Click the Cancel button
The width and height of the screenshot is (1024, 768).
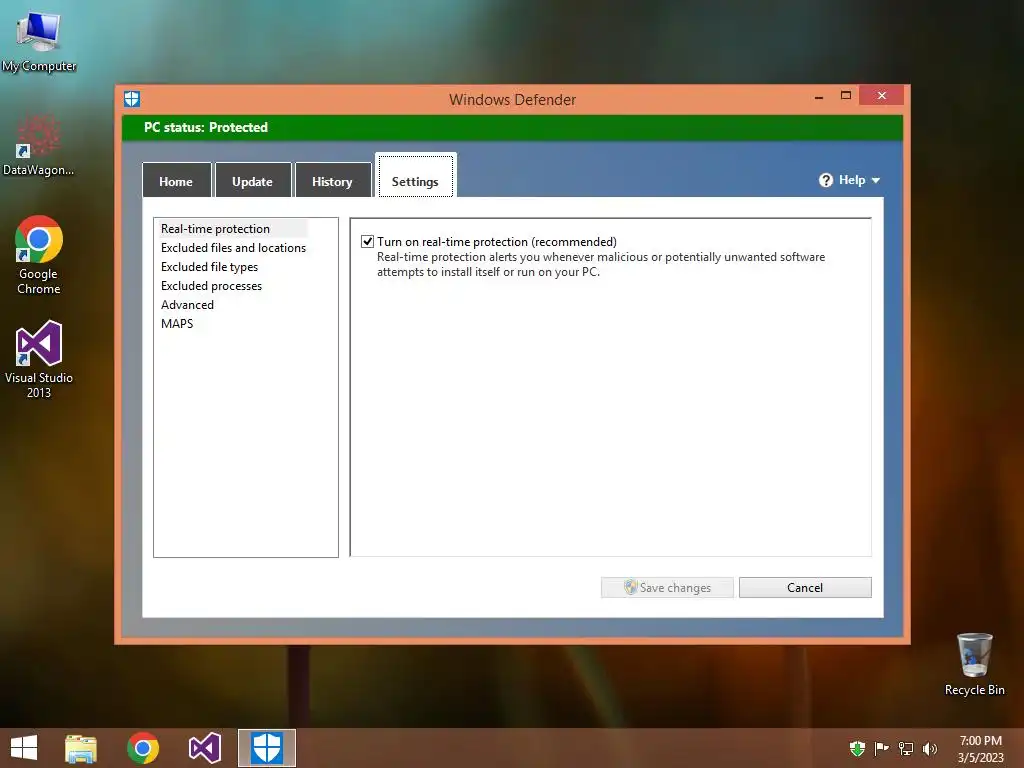pos(805,587)
